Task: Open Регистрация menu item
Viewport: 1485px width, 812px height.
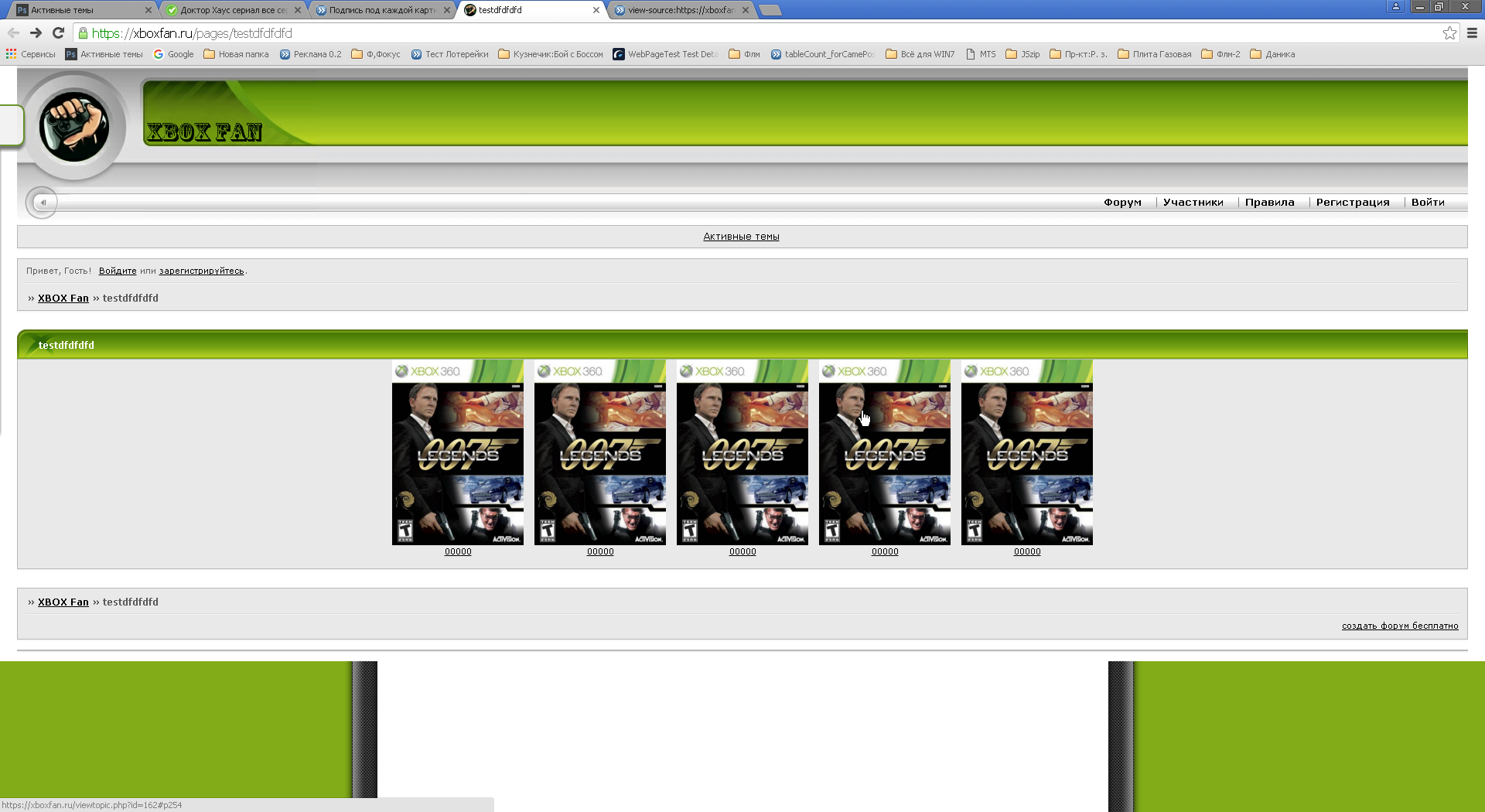Action: (1353, 202)
